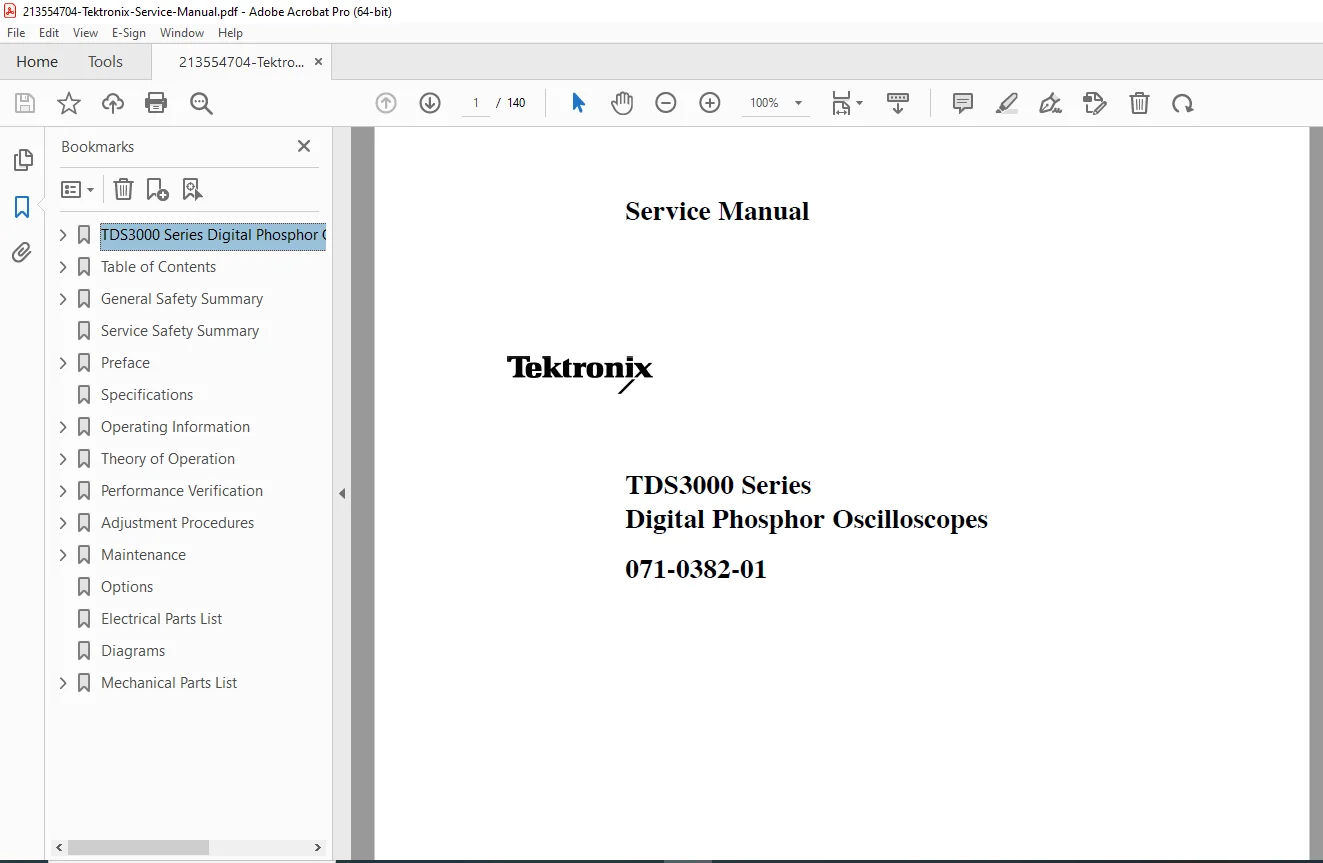Image resolution: width=1323 pixels, height=863 pixels.
Task: Delete the selected bookmark in the Bookmarks panel
Action: pyautogui.click(x=123, y=189)
